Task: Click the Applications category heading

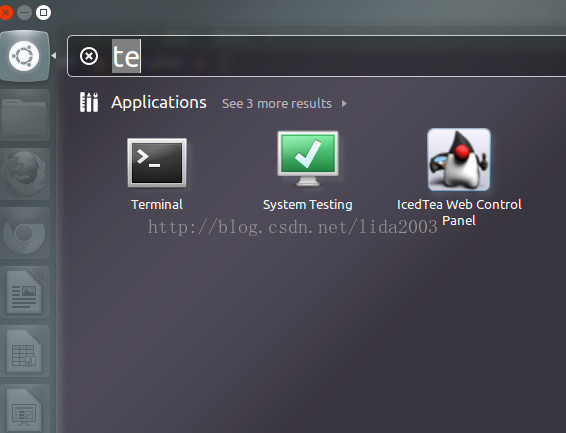Action: pyautogui.click(x=159, y=102)
